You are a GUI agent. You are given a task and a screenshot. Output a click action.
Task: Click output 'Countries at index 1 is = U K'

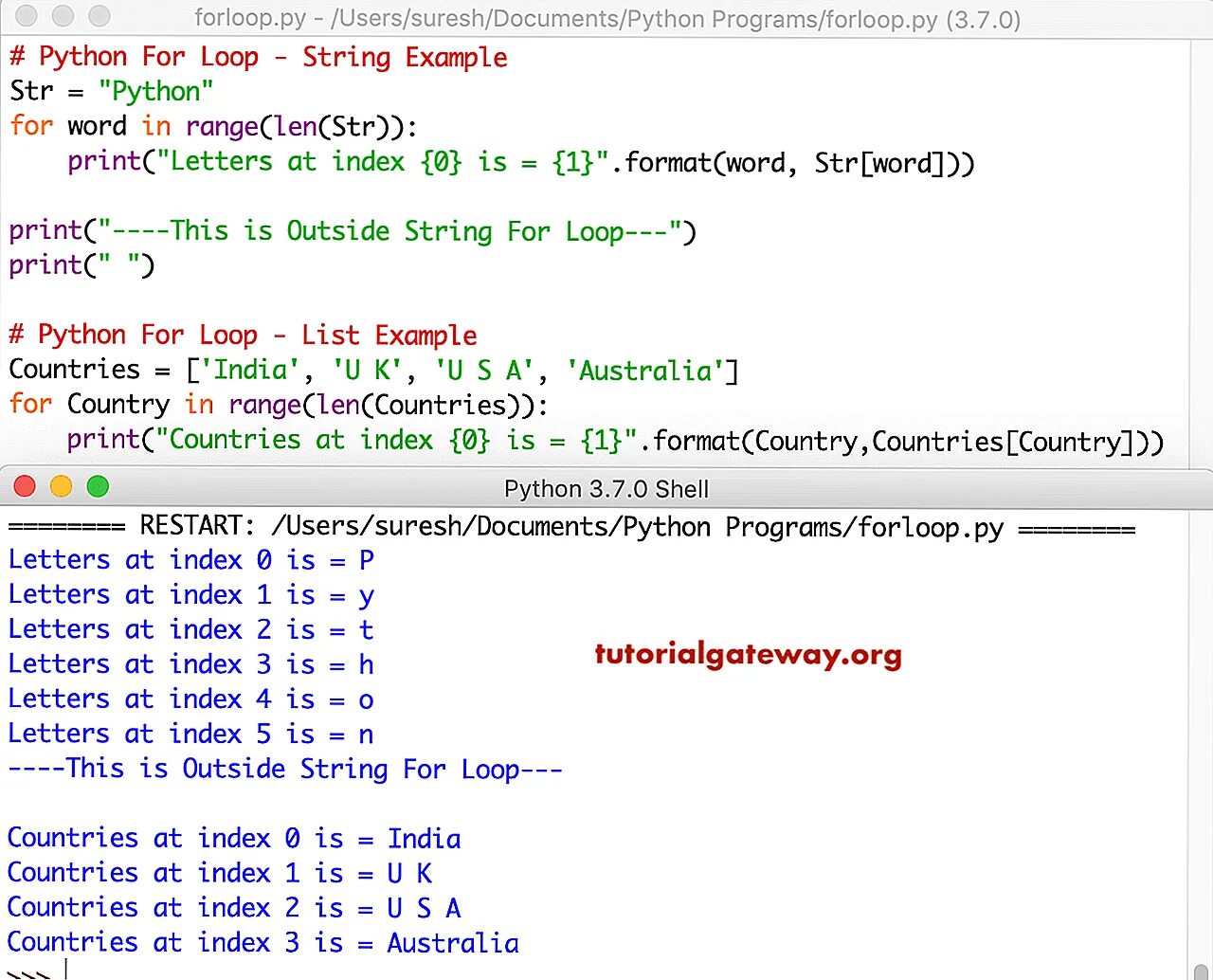pyautogui.click(x=220, y=873)
